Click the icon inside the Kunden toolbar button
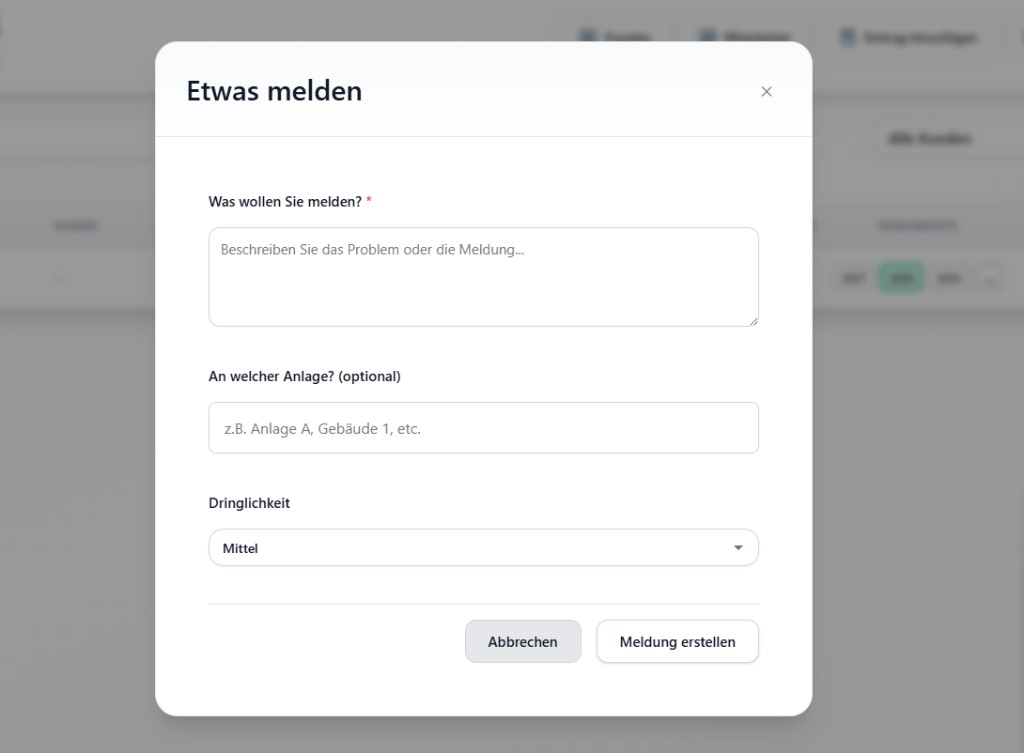The height and width of the screenshot is (753, 1024). (586, 36)
